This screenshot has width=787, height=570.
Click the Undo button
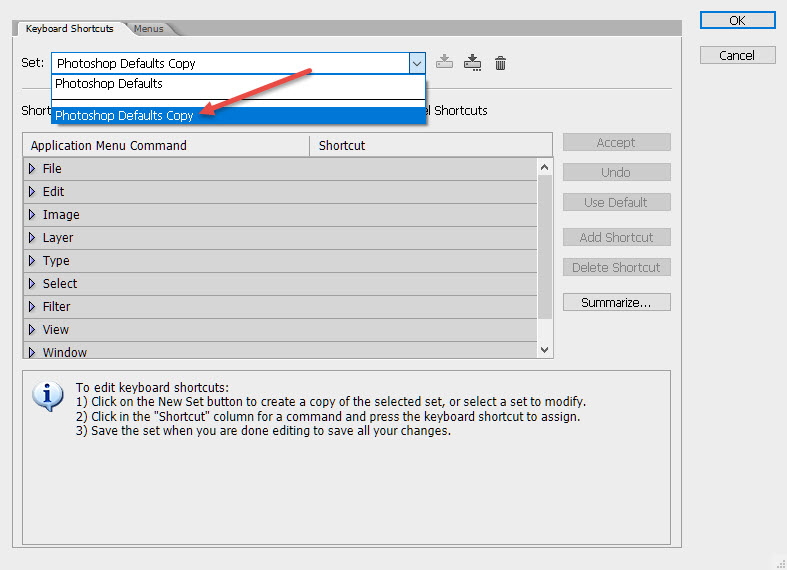pos(616,173)
